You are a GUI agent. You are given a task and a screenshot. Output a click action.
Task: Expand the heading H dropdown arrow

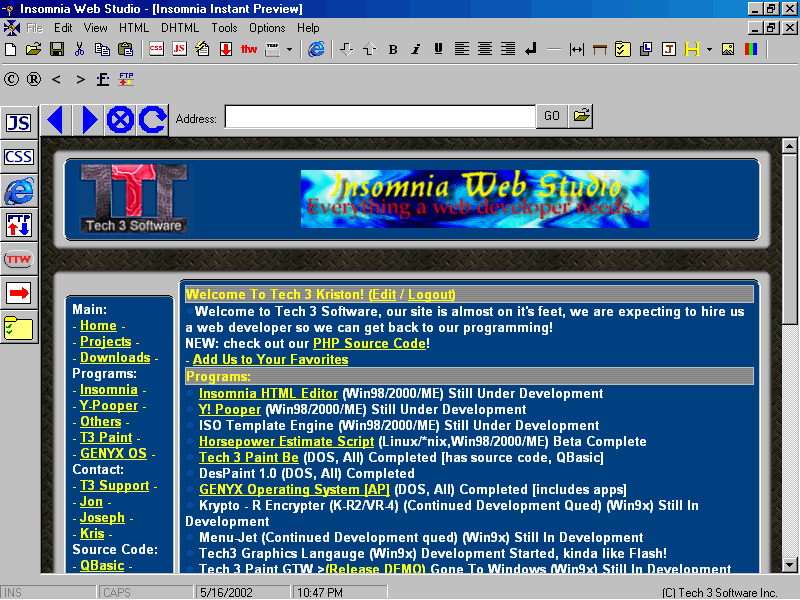(x=709, y=49)
